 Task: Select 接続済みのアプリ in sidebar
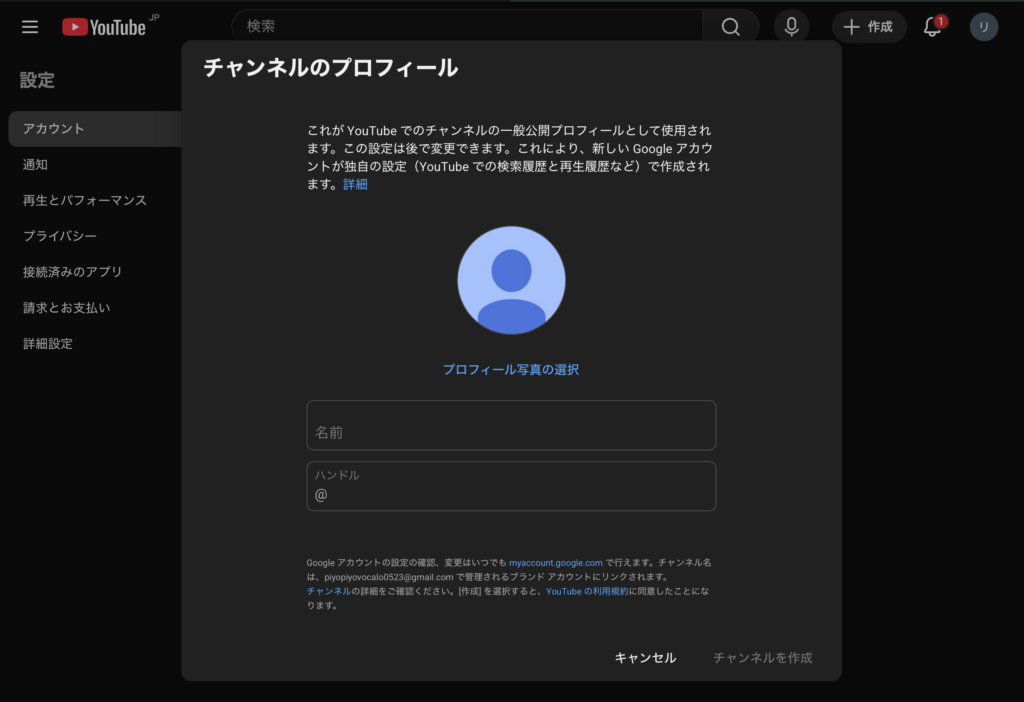pyautogui.click(x=73, y=272)
